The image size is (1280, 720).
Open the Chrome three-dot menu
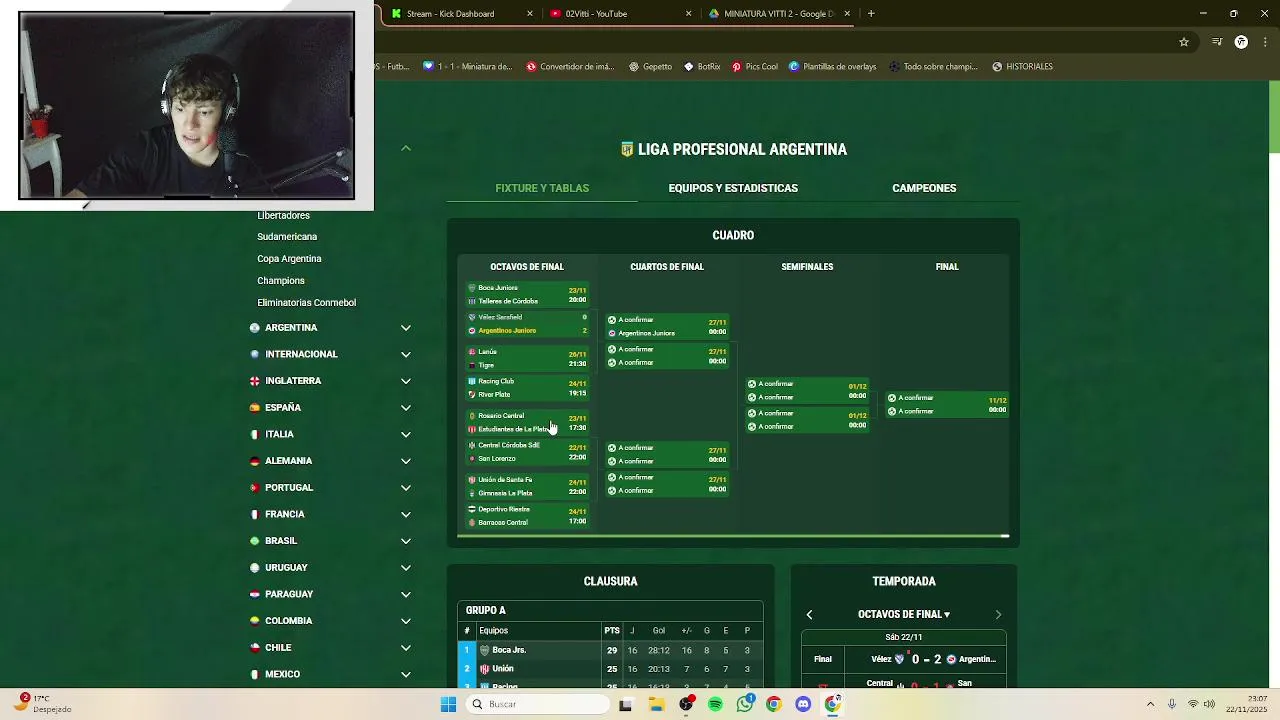point(1263,42)
